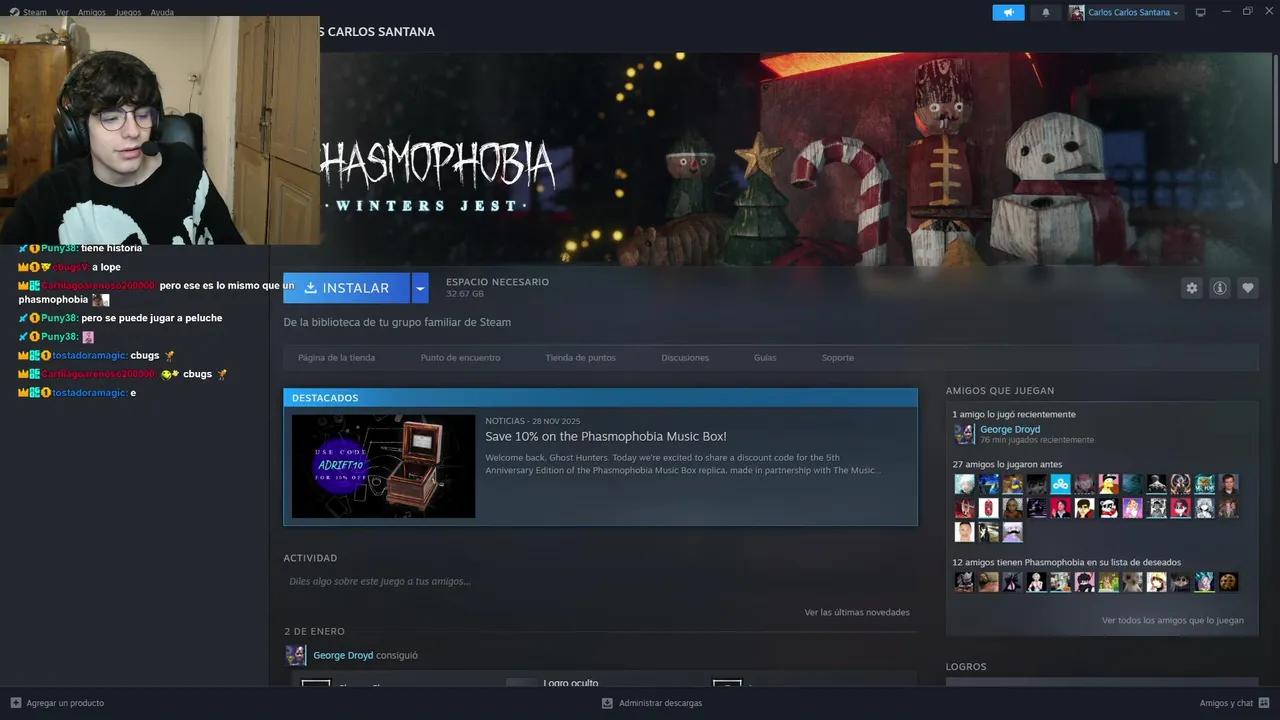The height and width of the screenshot is (720, 1280).
Task: Expand install options arrow beside INSTALAR
Action: [x=420, y=288]
